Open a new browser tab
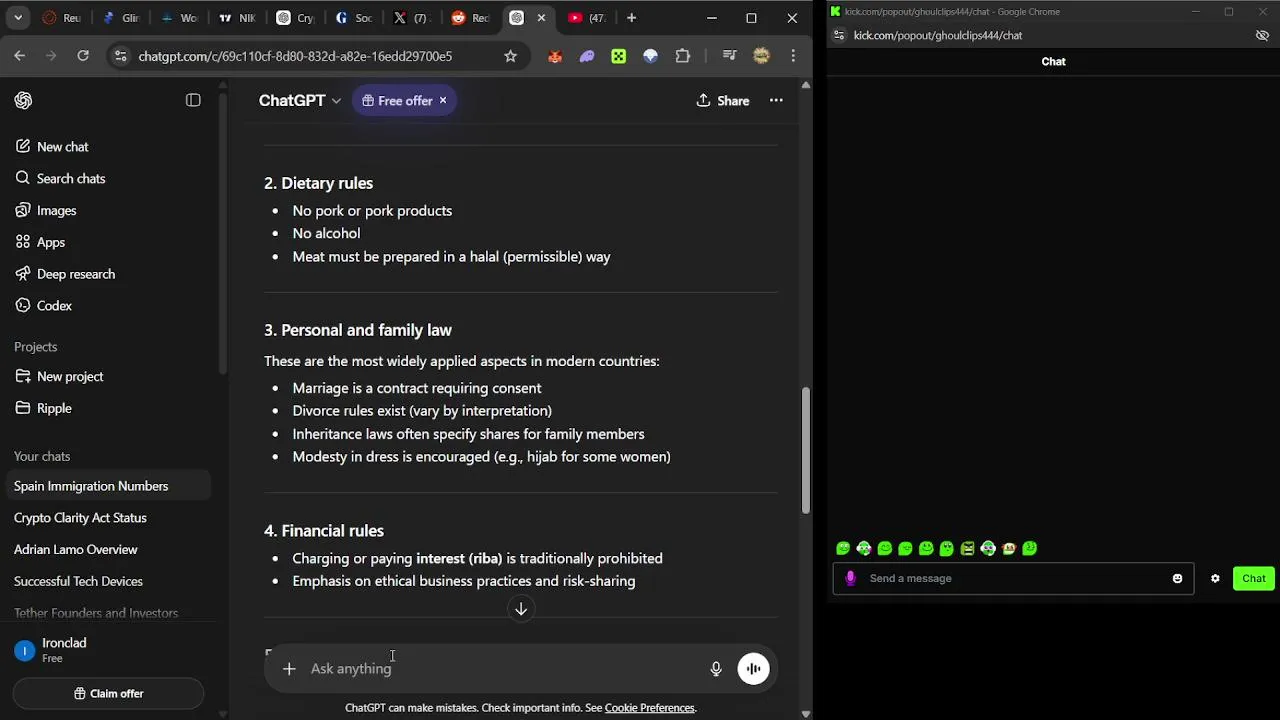Image resolution: width=1280 pixels, height=720 pixels. pyautogui.click(x=631, y=18)
